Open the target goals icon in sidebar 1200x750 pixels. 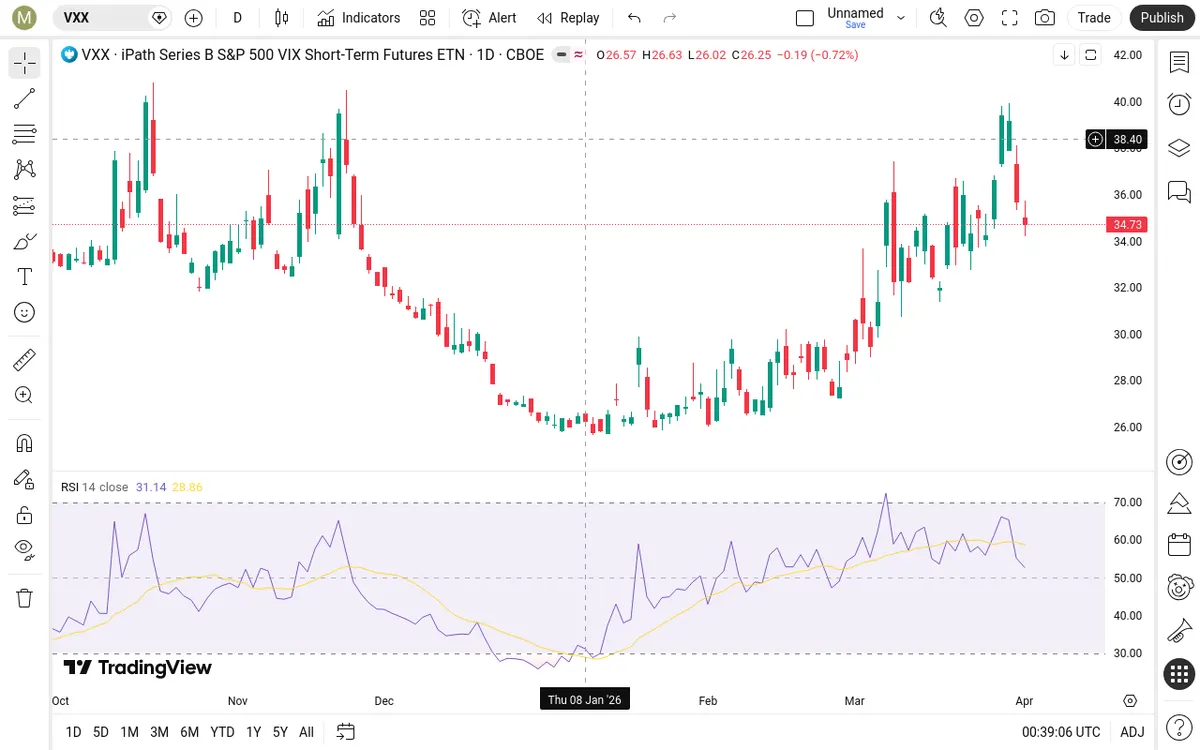[x=1179, y=461]
